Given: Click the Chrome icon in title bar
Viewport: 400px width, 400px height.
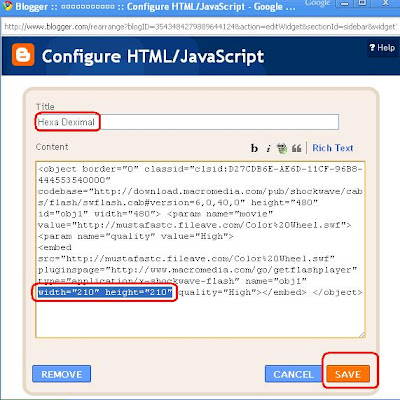Looking at the screenshot, I should 7,6.
